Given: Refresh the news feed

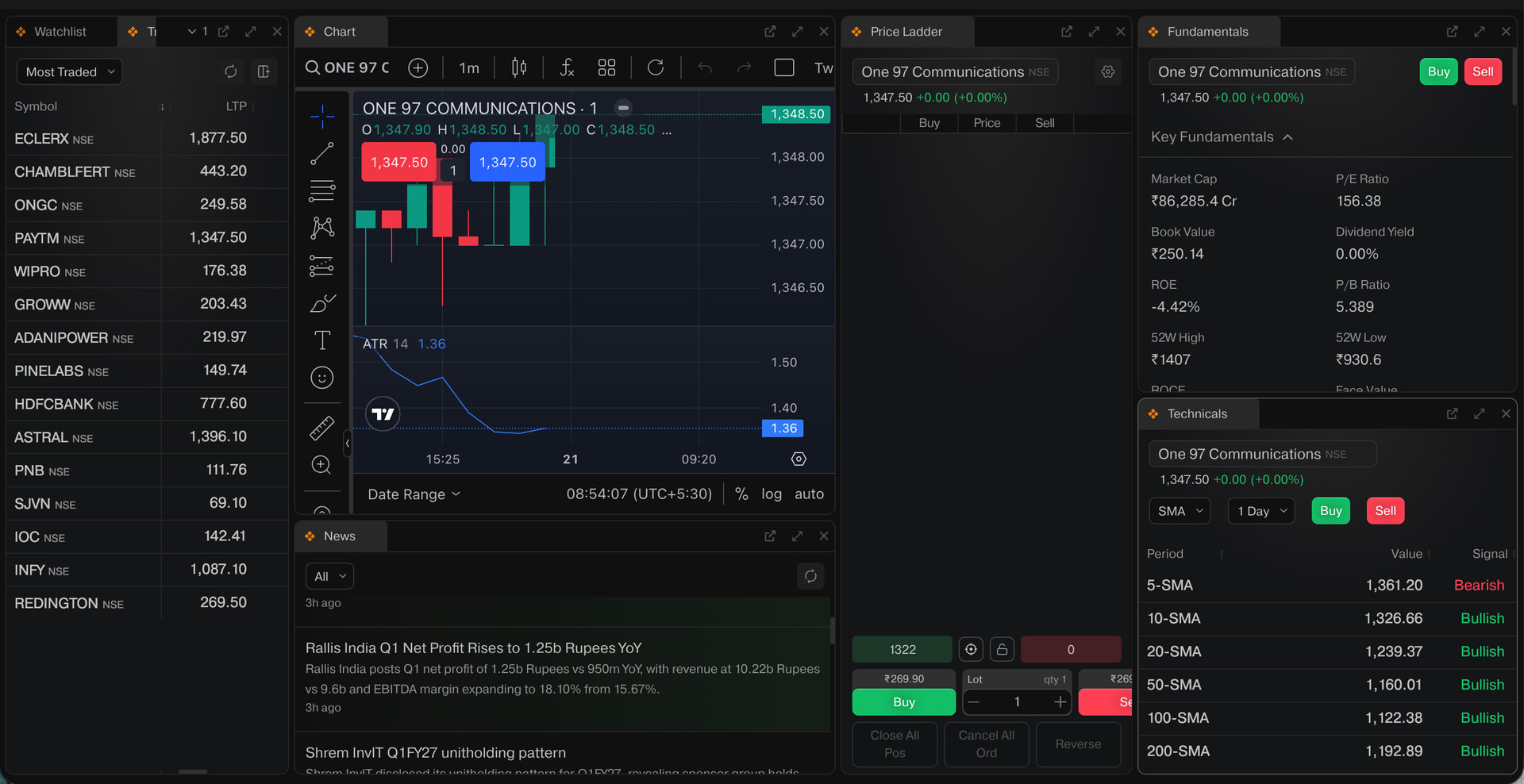Looking at the screenshot, I should [x=810, y=576].
